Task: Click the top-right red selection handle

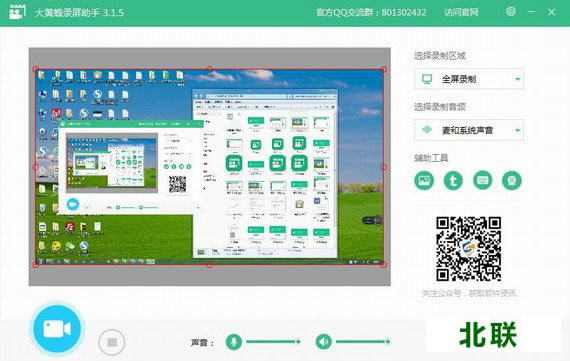Action: (x=384, y=69)
